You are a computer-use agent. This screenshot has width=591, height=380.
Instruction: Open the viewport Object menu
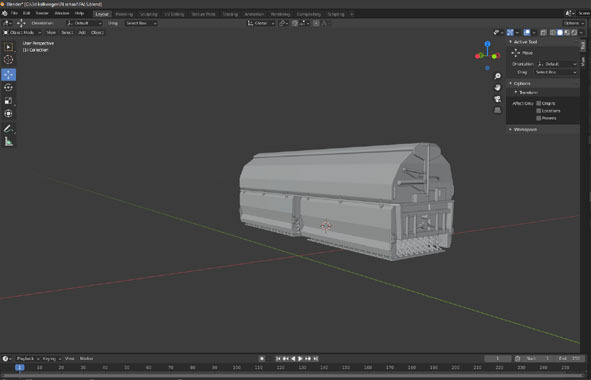point(97,33)
